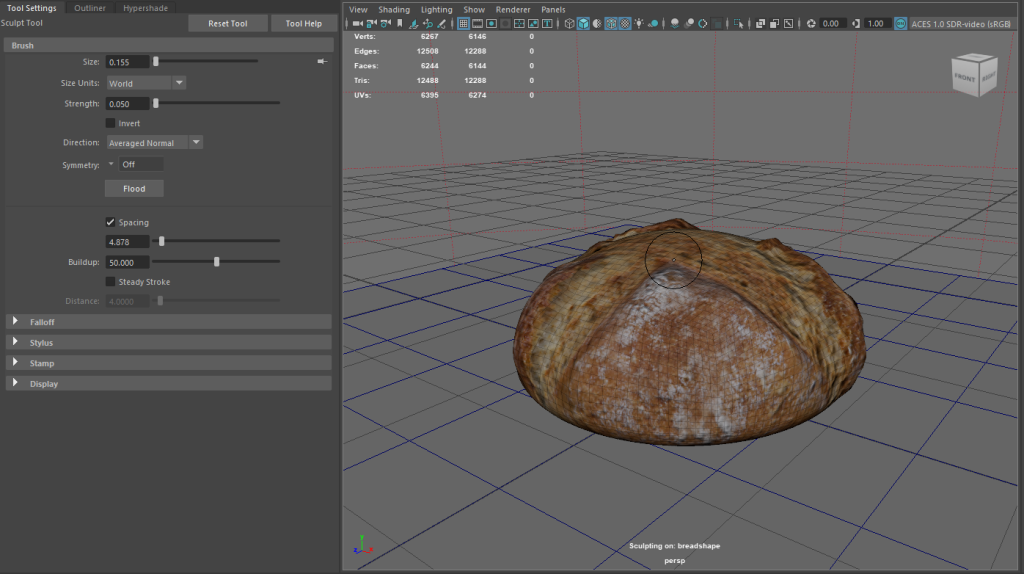Enable the Invert checkbox
The width and height of the screenshot is (1024, 574).
pyautogui.click(x=110, y=123)
